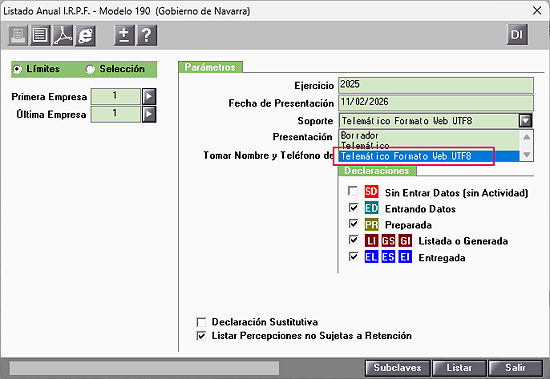The height and width of the screenshot is (379, 550).
Task: Click the GS status icon
Action: point(388,241)
